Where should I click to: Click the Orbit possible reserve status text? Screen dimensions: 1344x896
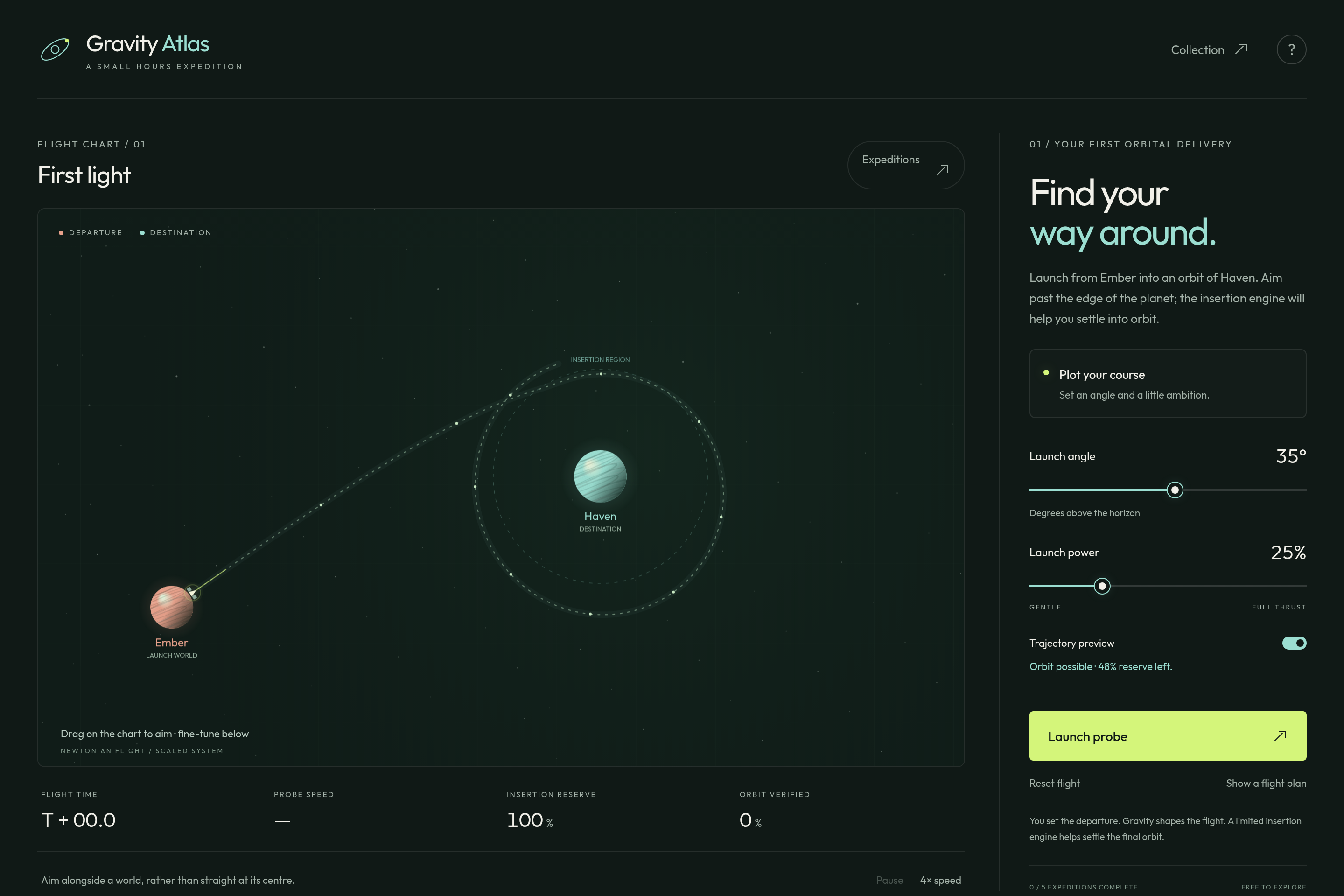tap(1100, 667)
